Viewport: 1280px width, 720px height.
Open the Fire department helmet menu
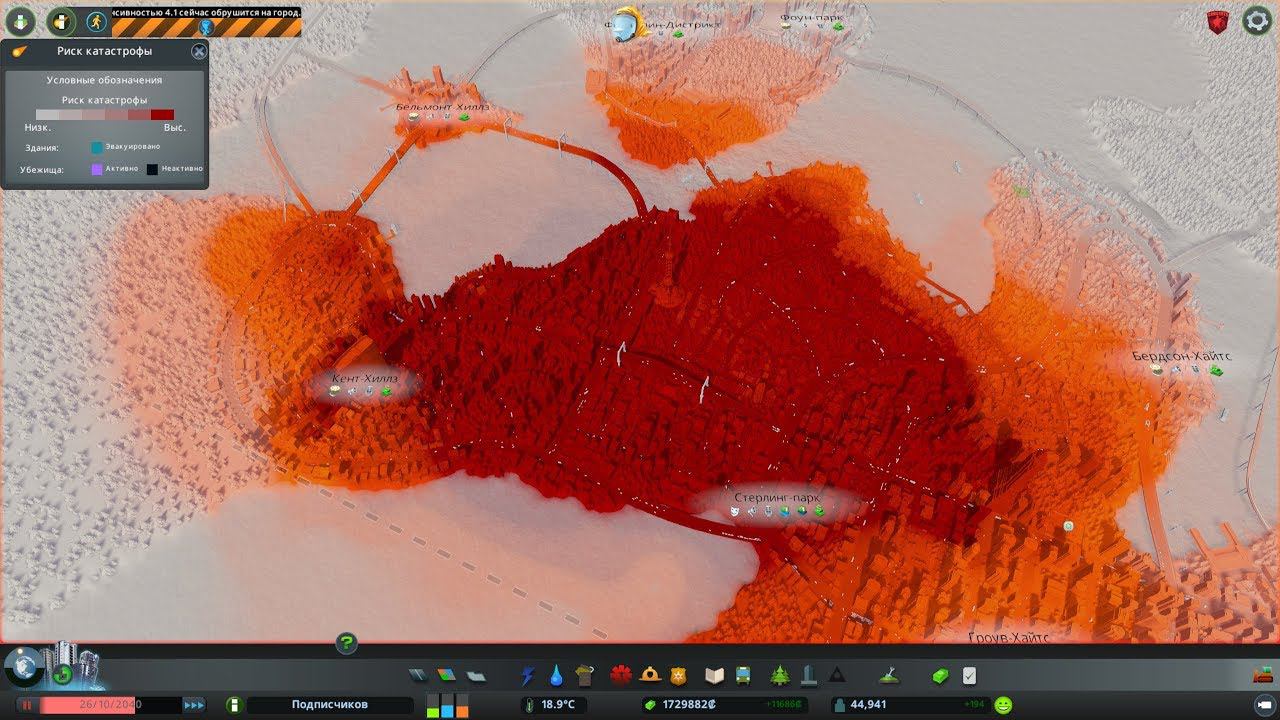650,676
